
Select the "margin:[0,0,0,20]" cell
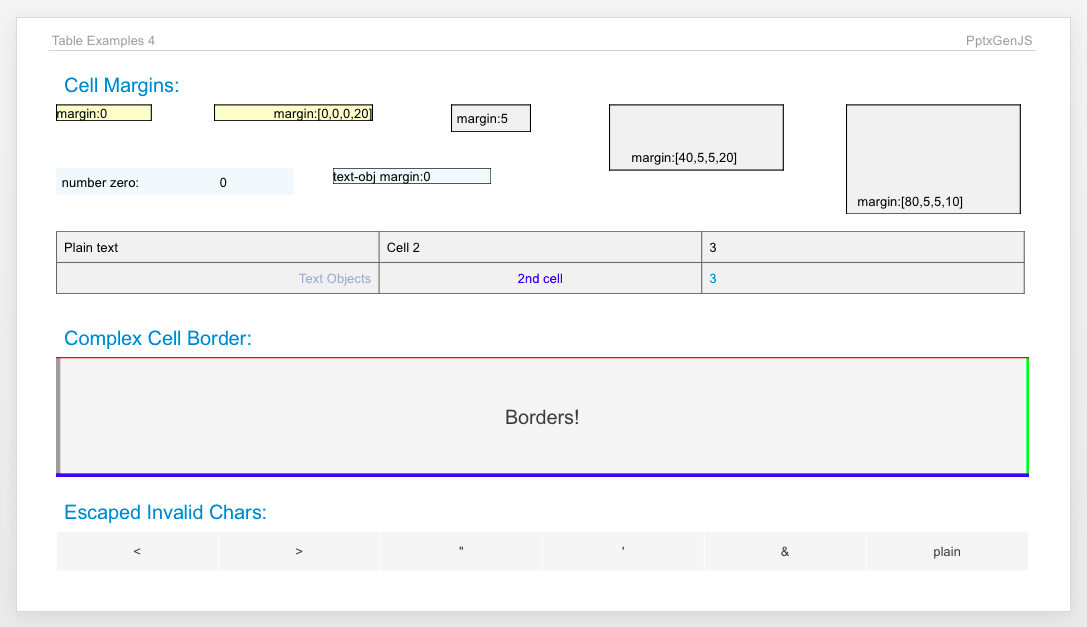293,112
